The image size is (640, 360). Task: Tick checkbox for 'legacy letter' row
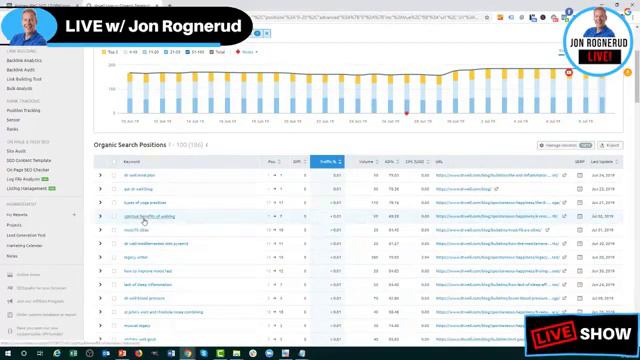point(114,257)
